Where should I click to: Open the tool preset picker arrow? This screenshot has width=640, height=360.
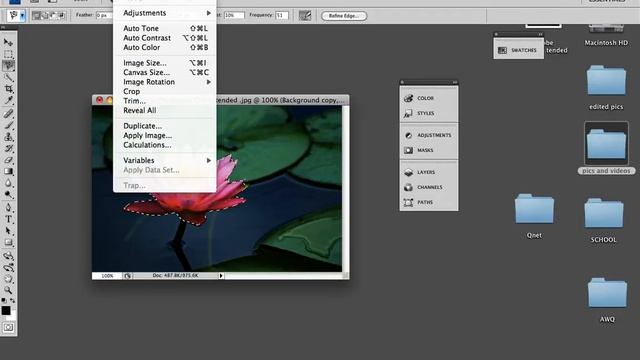[22, 16]
